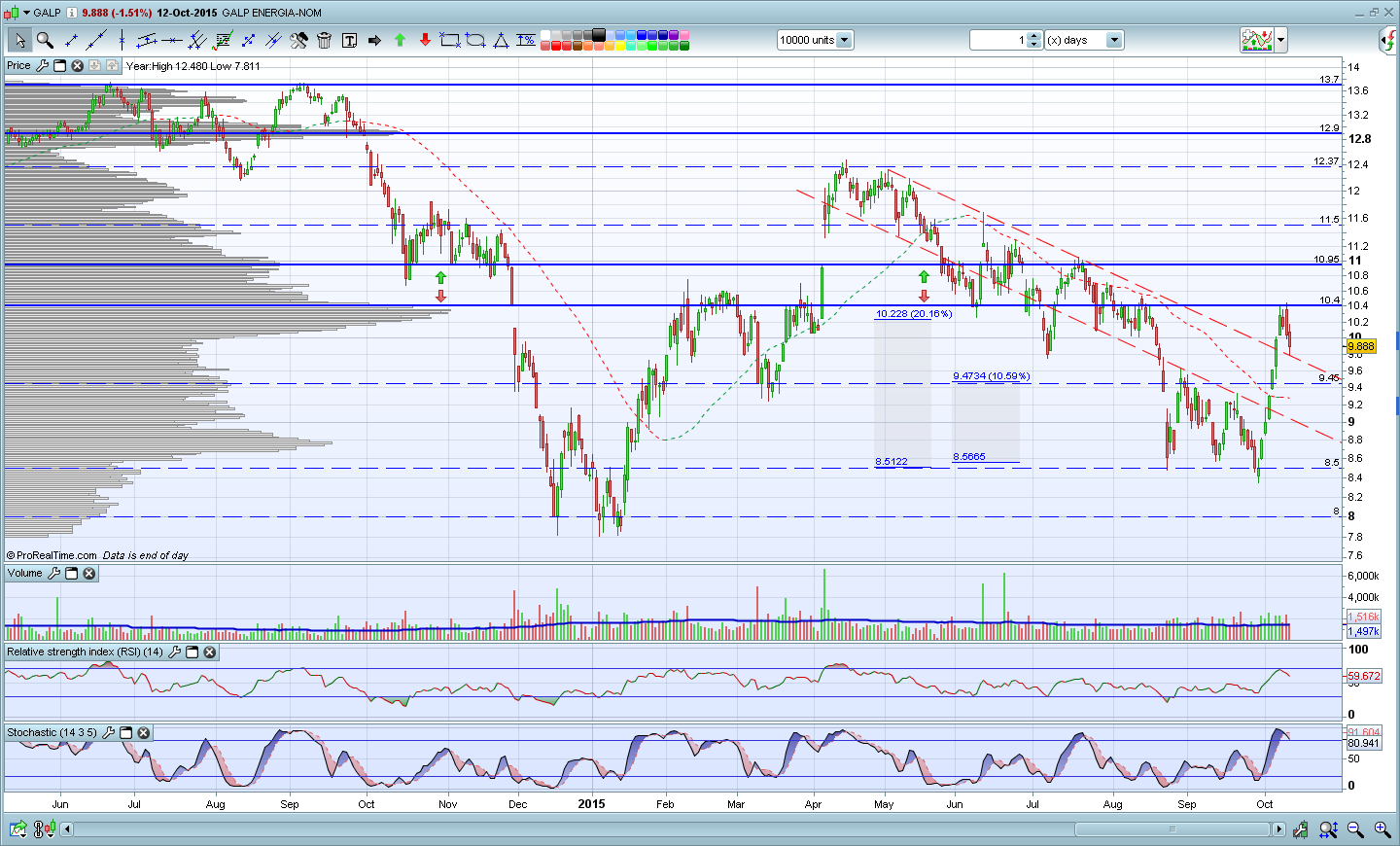Open the export chart icon menu

pyautogui.click(x=17, y=829)
